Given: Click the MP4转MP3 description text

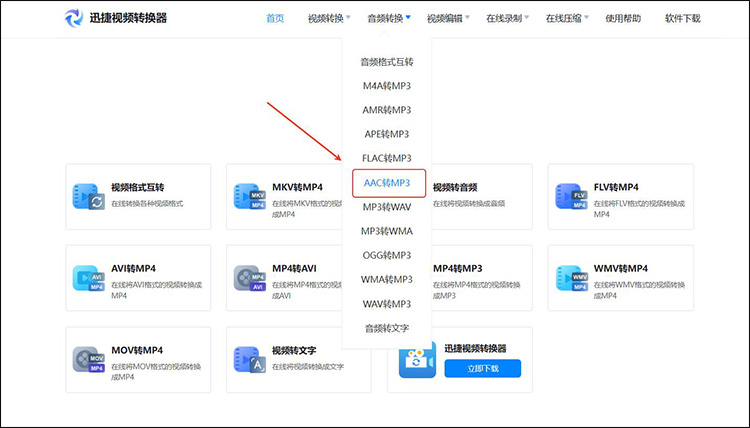Looking at the screenshot, I should pos(477,290).
